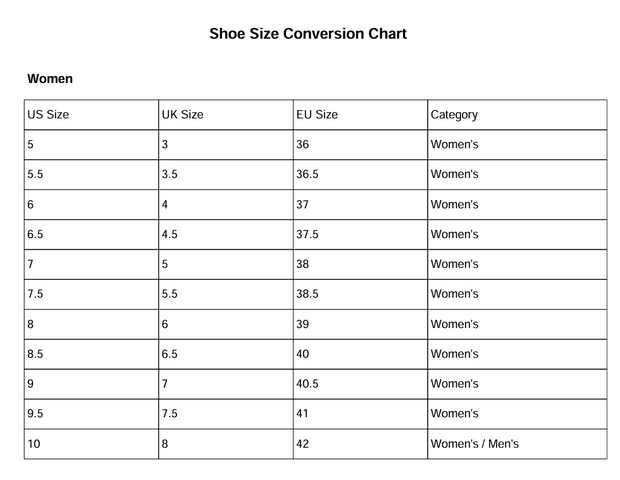620x480 pixels.
Task: Click the EU size 38 cell
Action: pyautogui.click(x=303, y=265)
